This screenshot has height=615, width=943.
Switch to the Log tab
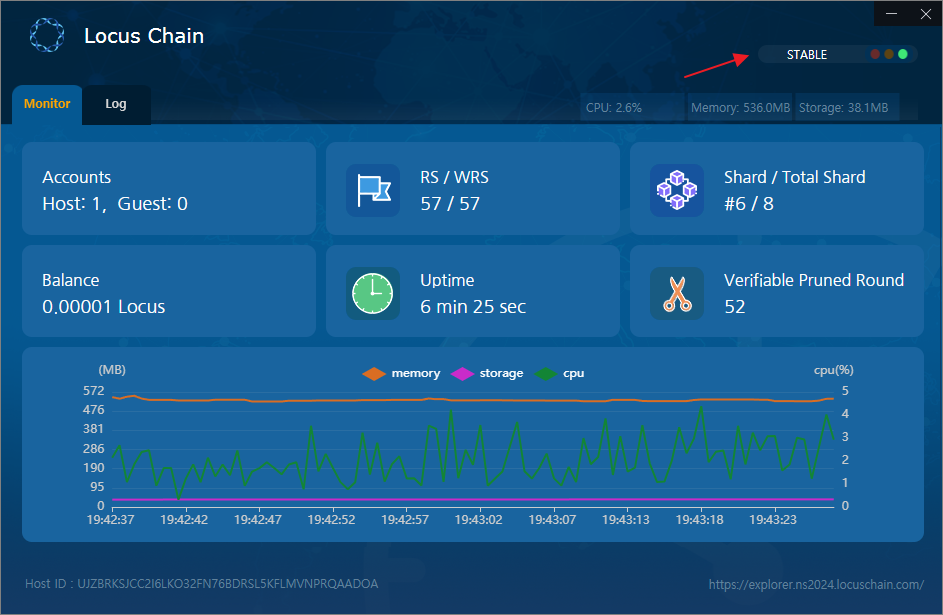coord(116,104)
